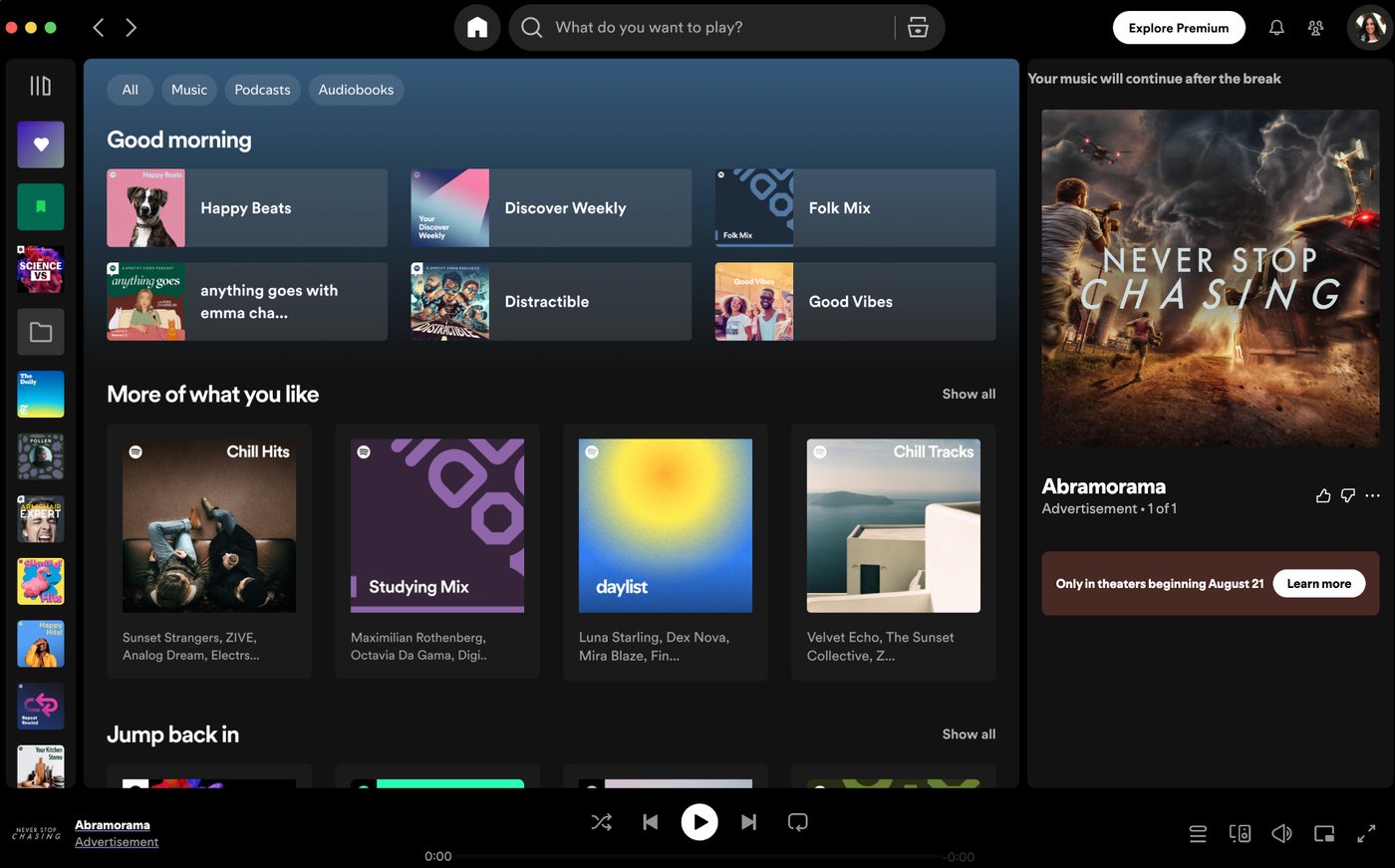
Task: Open the miniplayer icon
Action: (x=1324, y=834)
